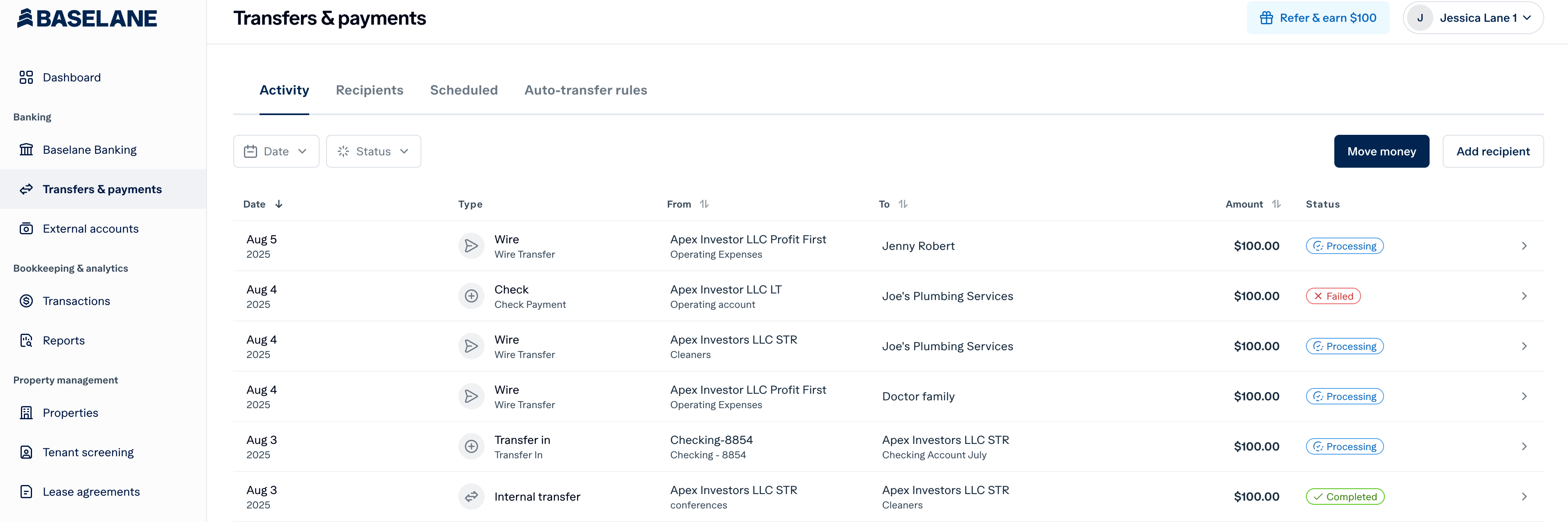Click the Baselane logo

coord(86,18)
